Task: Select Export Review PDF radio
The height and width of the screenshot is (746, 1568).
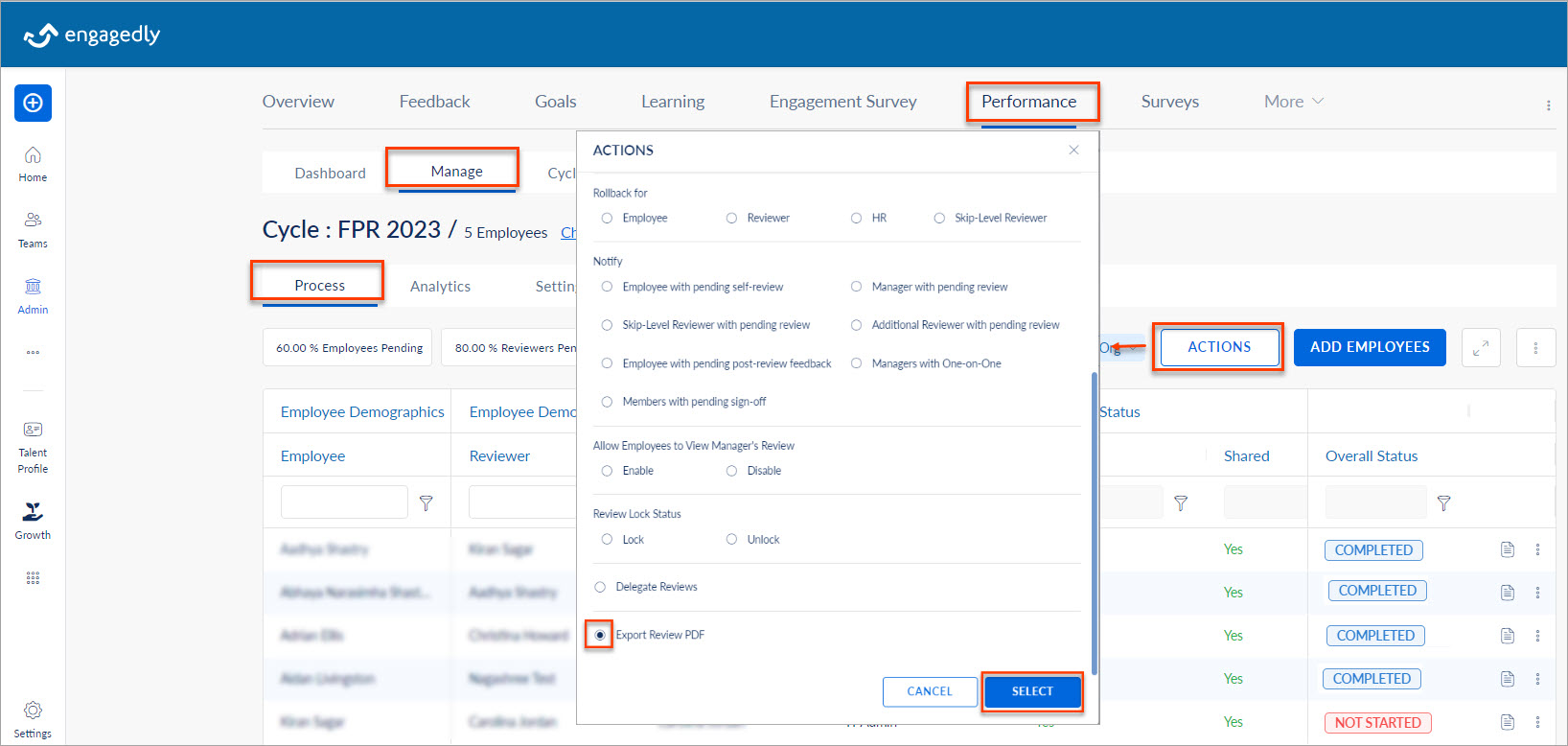Action: tap(600, 635)
